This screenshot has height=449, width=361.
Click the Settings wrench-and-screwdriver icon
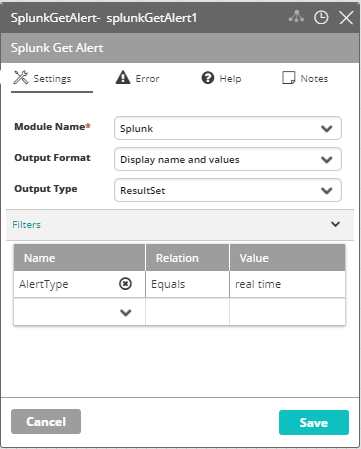[x=21, y=78]
